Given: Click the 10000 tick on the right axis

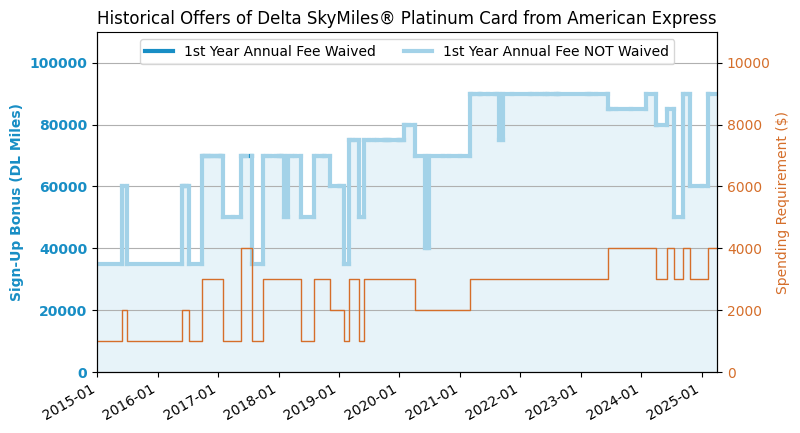Looking at the screenshot, I should tap(747, 63).
